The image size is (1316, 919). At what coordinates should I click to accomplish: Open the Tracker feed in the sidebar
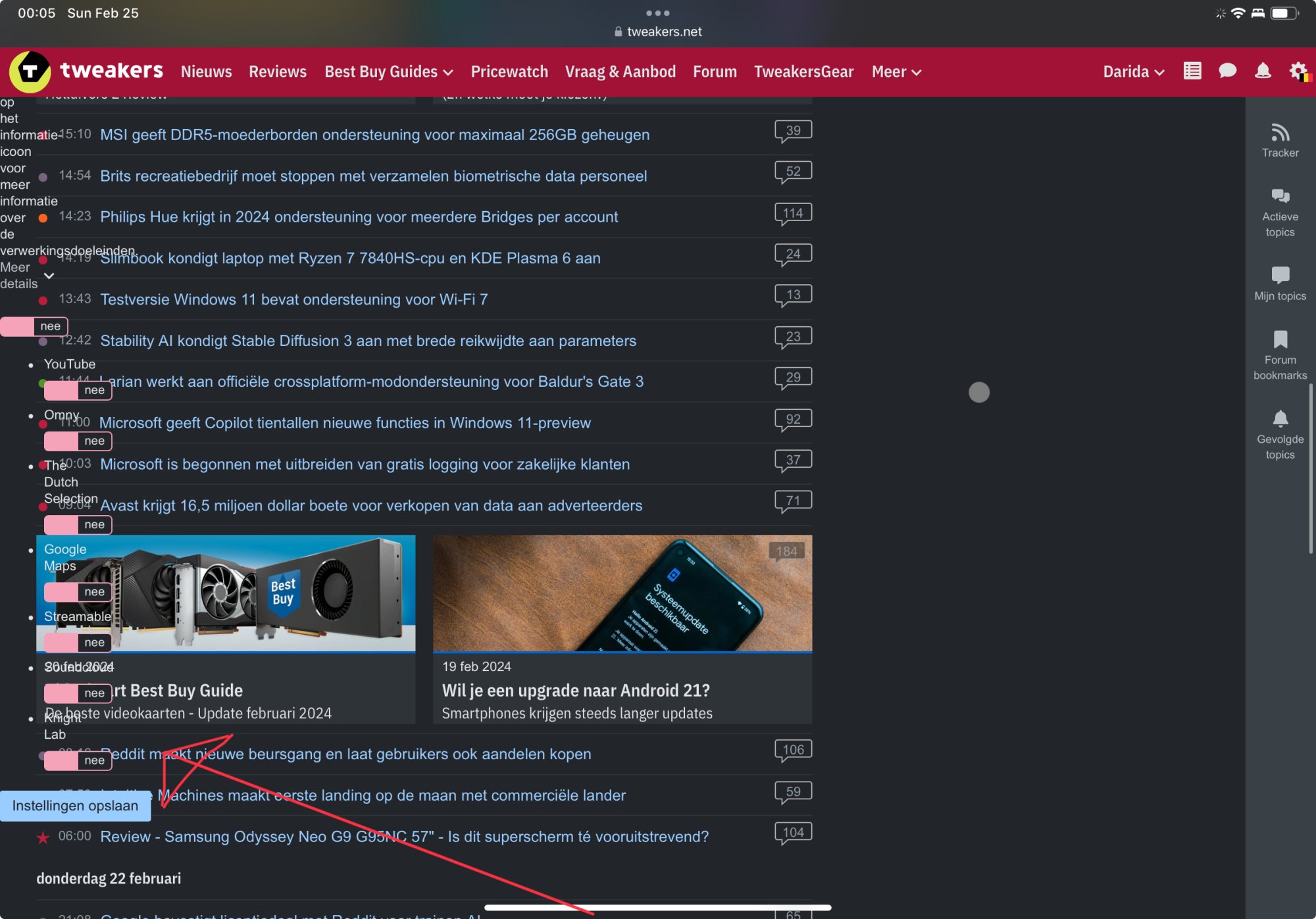pos(1279,139)
